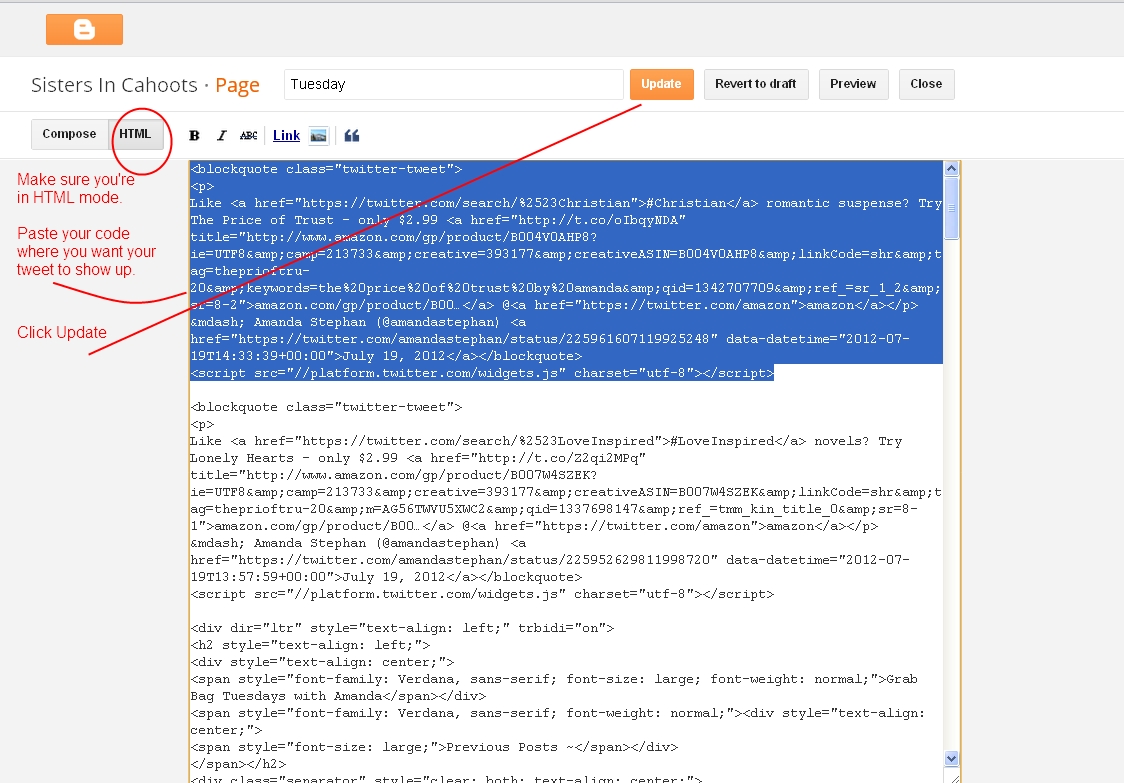1124x783 pixels.
Task: Close the page editor
Action: pyautogui.click(x=926, y=84)
